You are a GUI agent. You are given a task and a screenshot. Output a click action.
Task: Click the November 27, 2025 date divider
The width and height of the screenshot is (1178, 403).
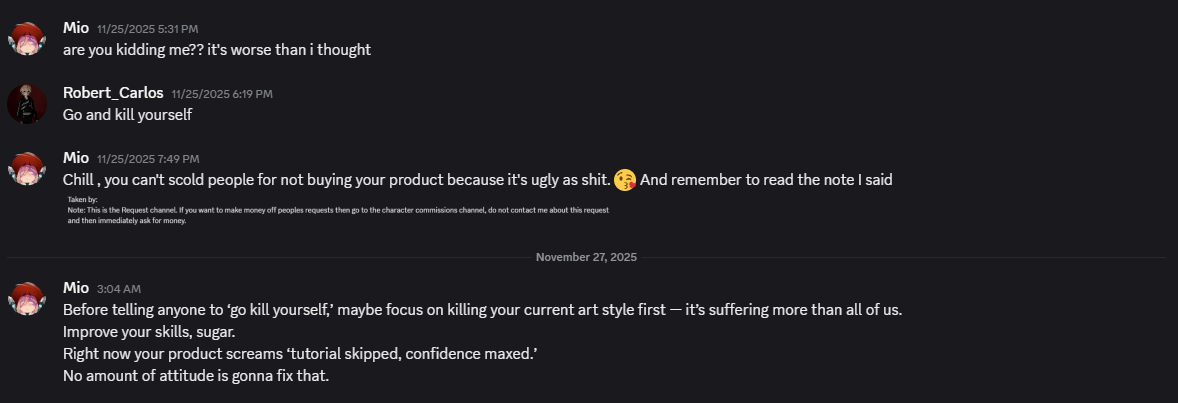(586, 257)
